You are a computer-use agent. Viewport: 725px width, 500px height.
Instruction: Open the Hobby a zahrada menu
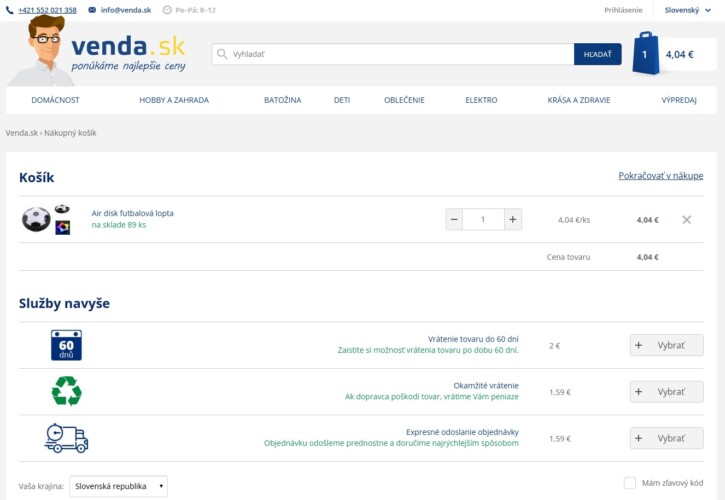[174, 100]
